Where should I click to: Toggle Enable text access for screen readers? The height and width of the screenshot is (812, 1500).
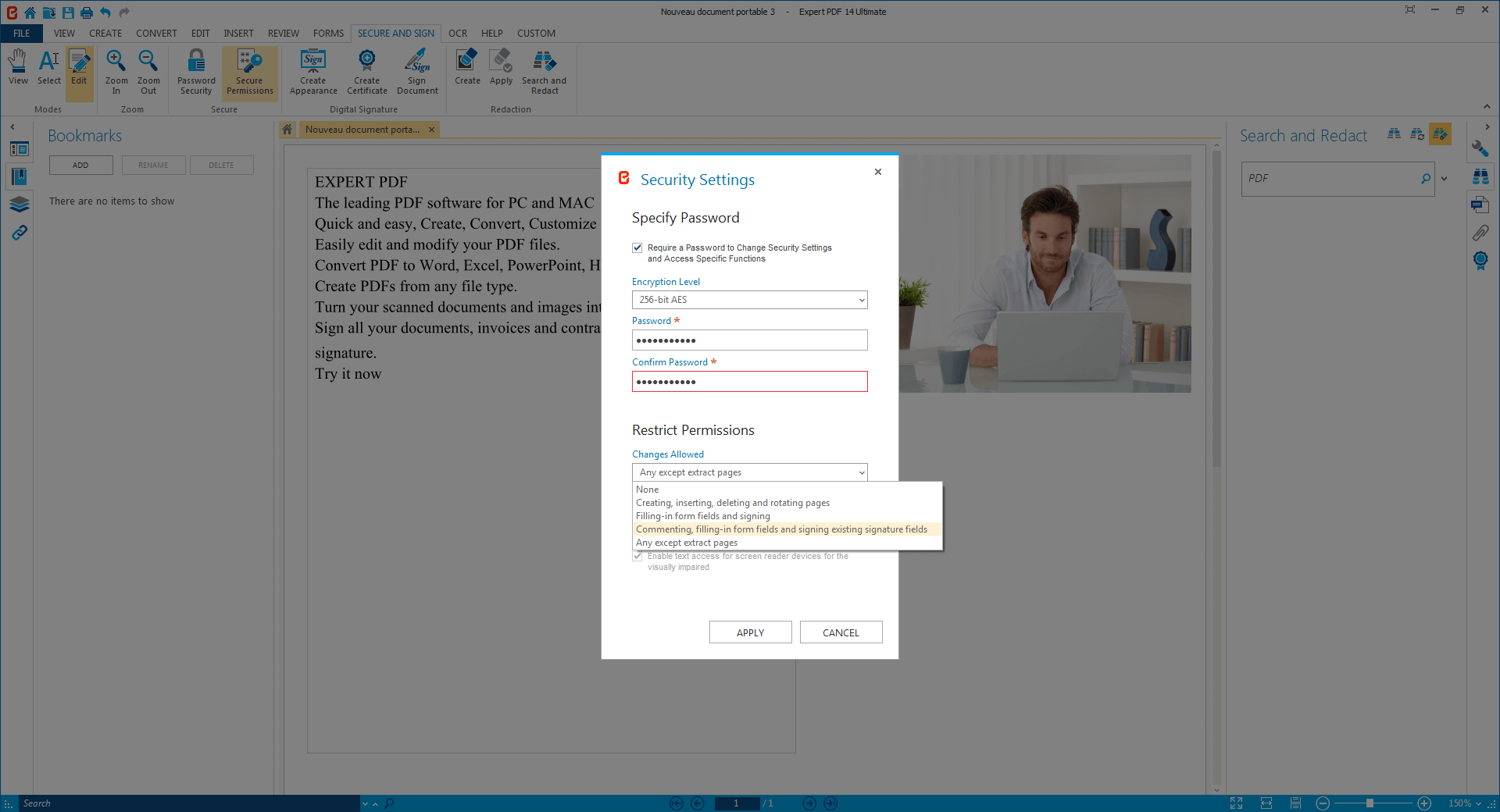pos(637,556)
